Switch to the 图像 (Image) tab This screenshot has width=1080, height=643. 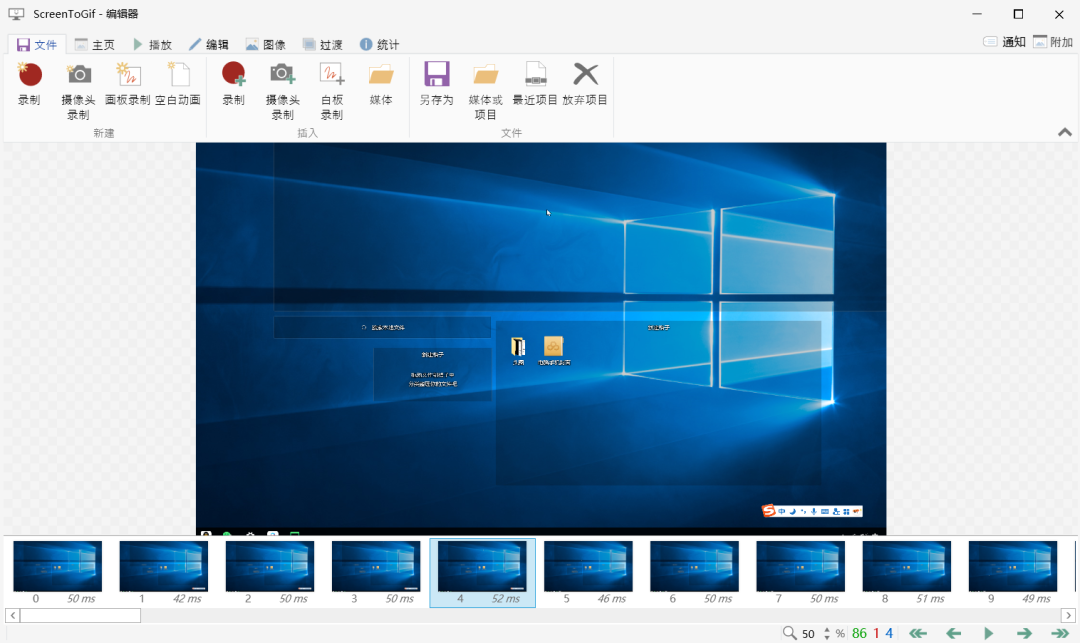click(x=266, y=45)
